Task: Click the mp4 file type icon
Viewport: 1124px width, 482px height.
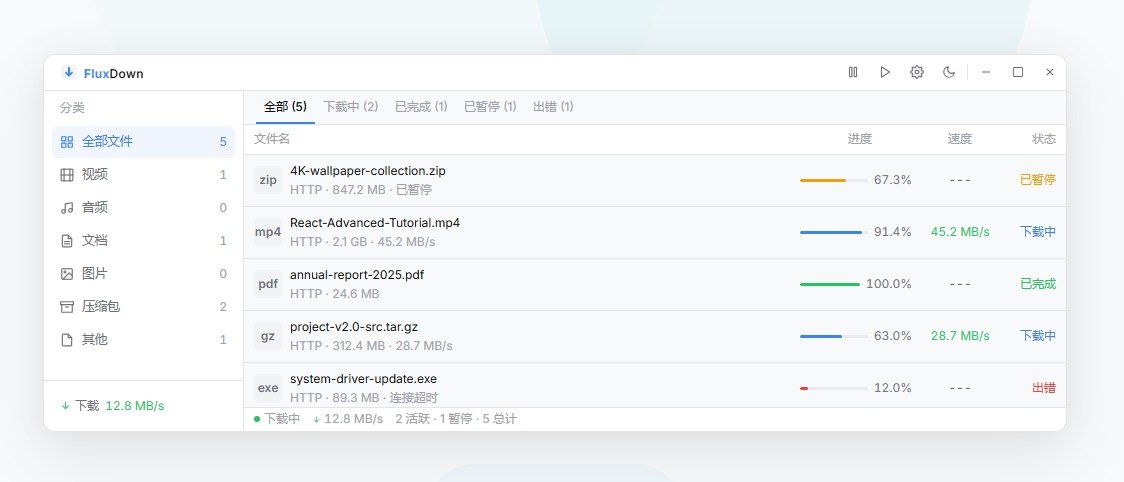Action: click(x=268, y=232)
